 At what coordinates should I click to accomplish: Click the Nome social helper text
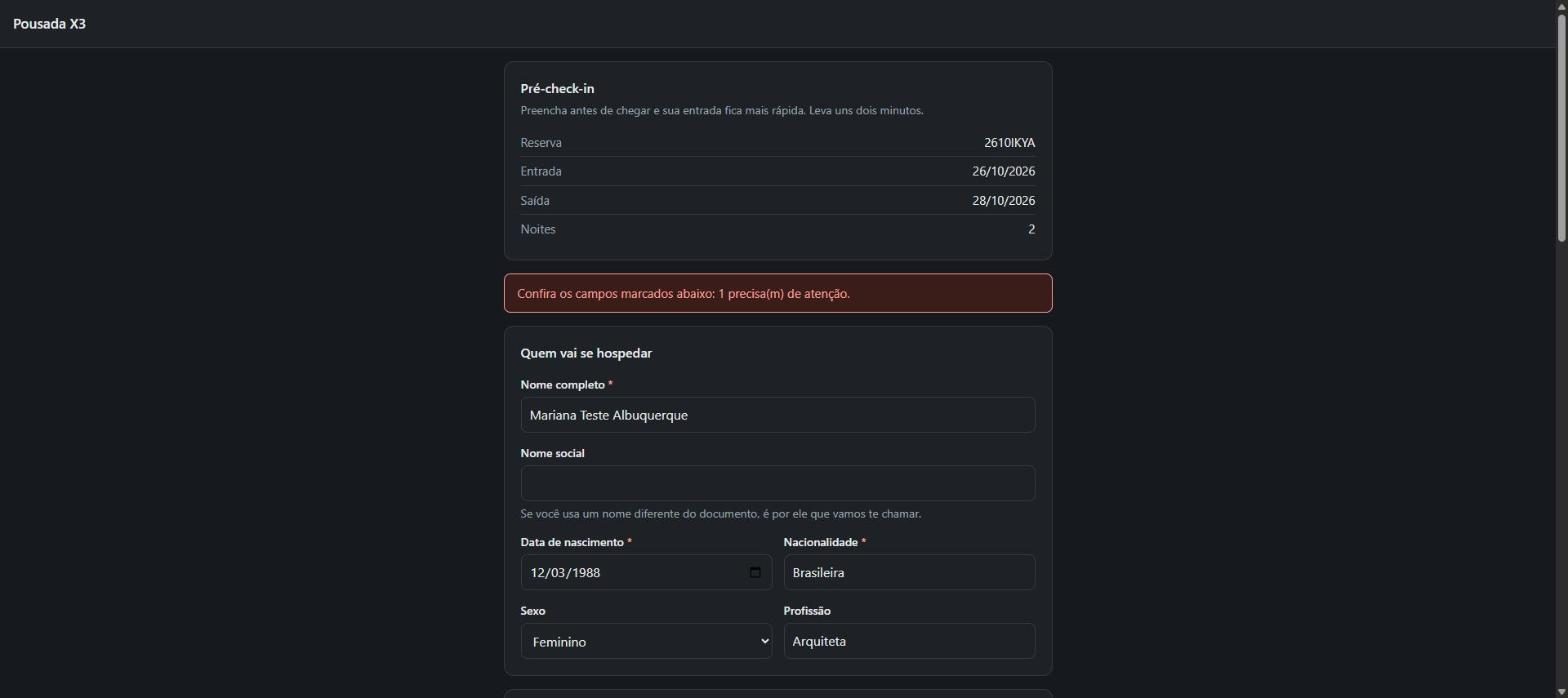pos(721,514)
